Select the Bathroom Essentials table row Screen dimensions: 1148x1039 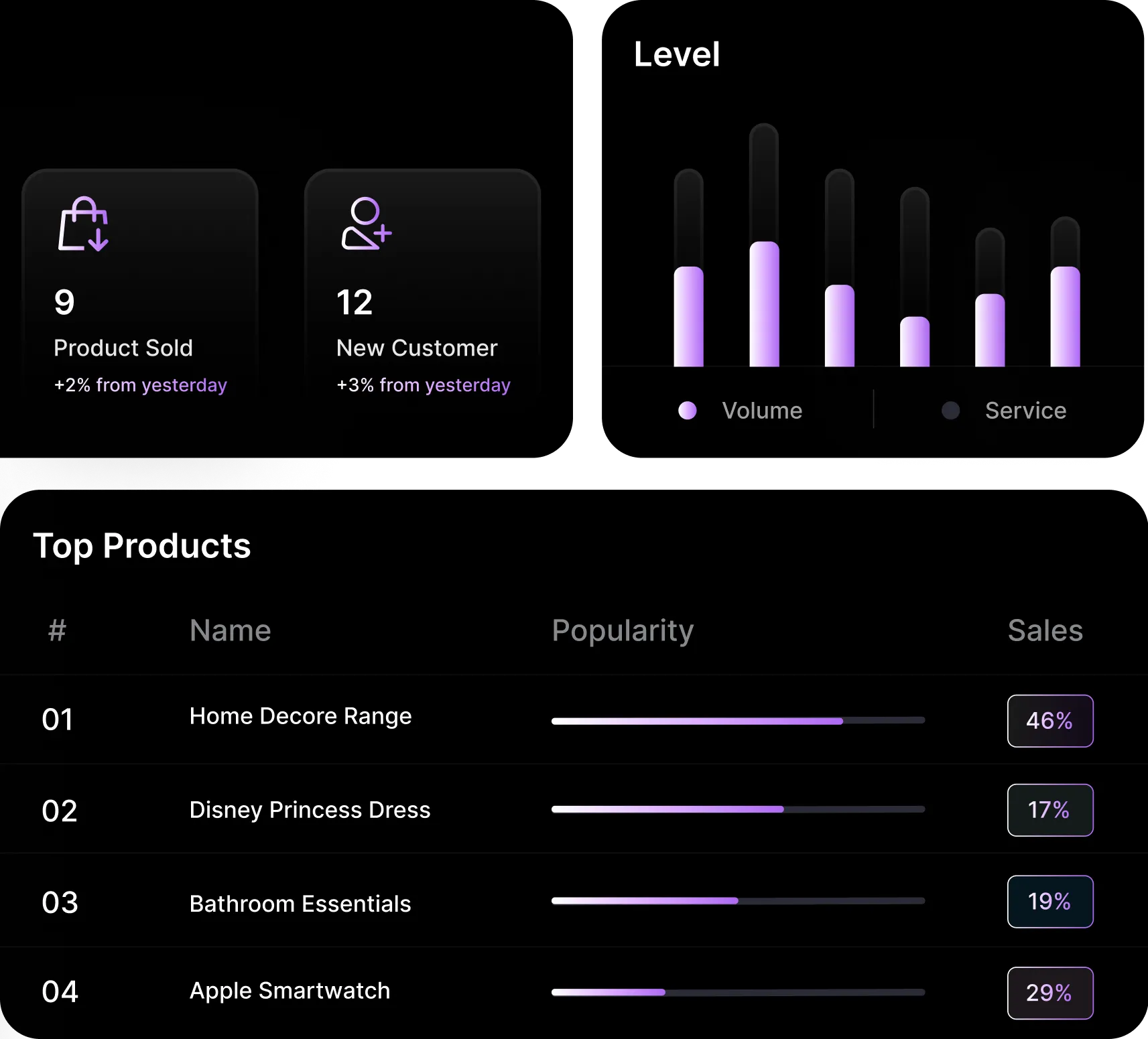click(300, 903)
